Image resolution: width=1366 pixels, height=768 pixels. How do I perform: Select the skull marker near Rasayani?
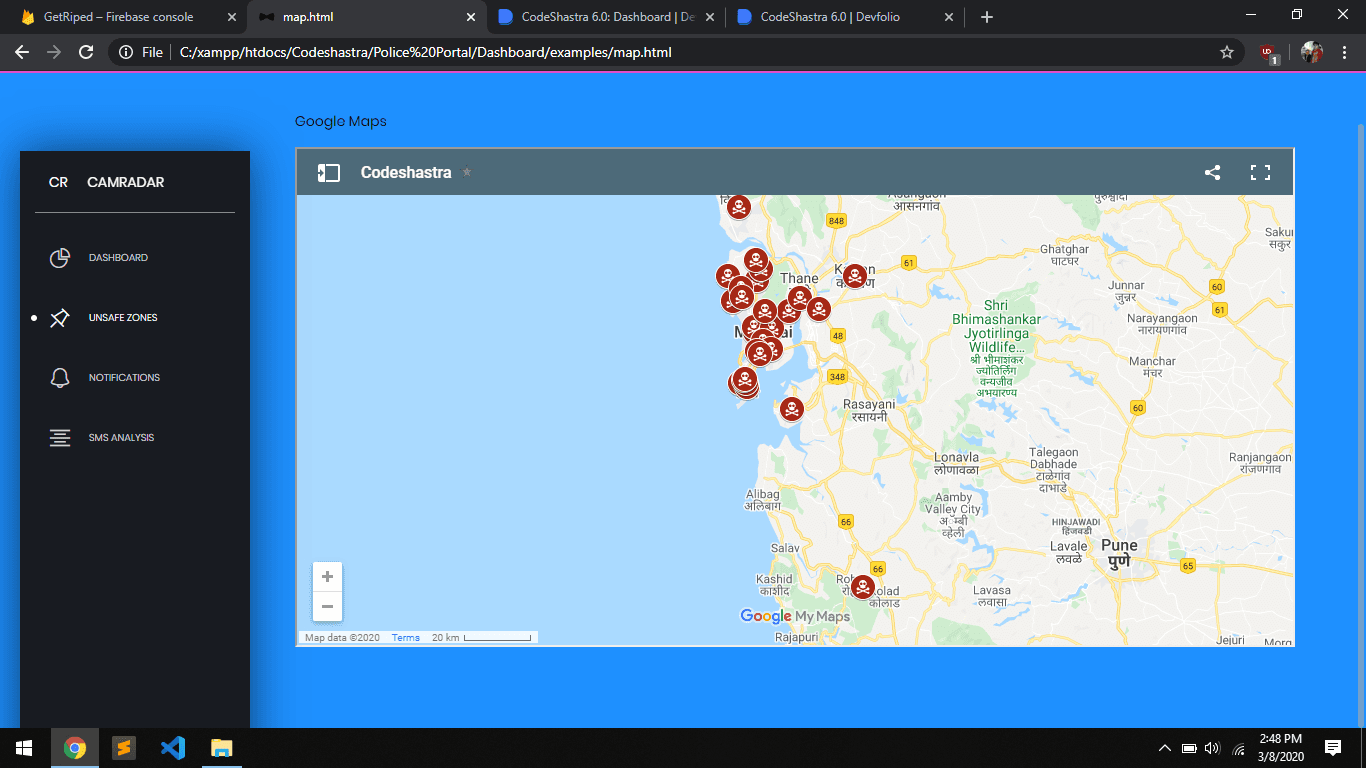[791, 409]
